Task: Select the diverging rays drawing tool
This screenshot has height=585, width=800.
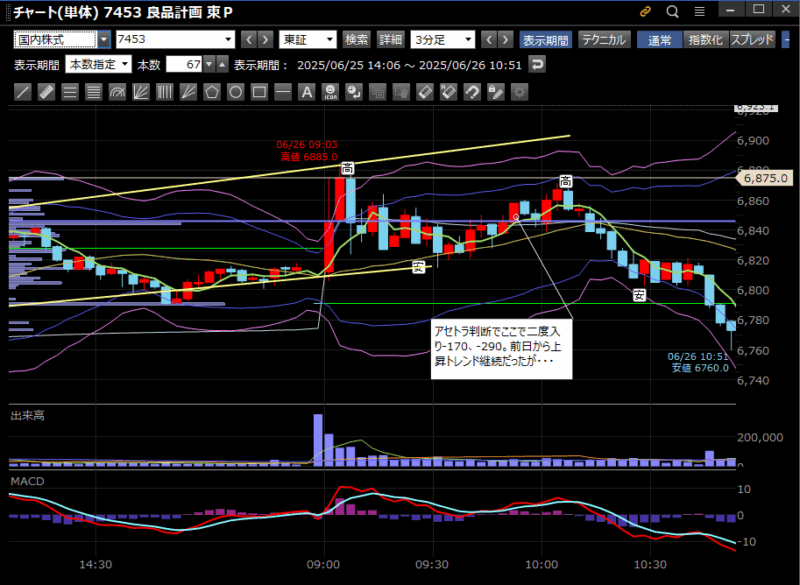Action: tap(188, 92)
